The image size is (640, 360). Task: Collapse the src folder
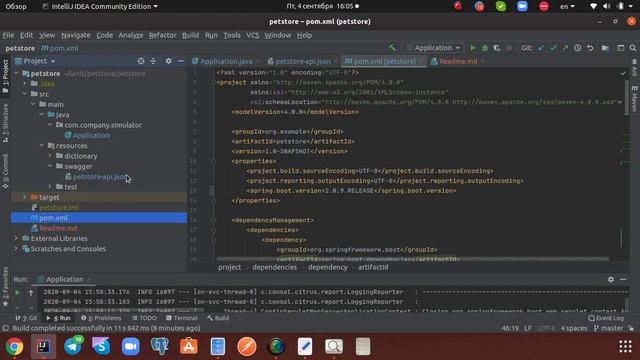click(24, 94)
